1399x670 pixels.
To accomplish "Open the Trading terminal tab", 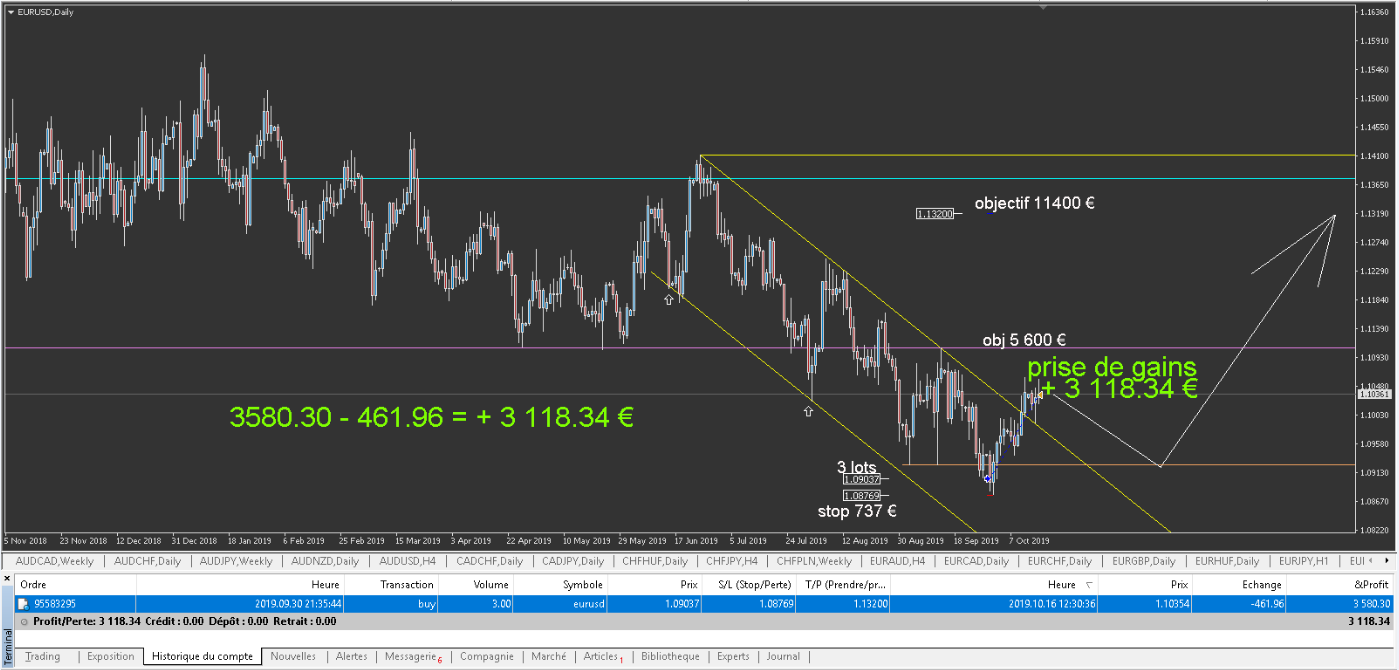I will click(x=43, y=657).
